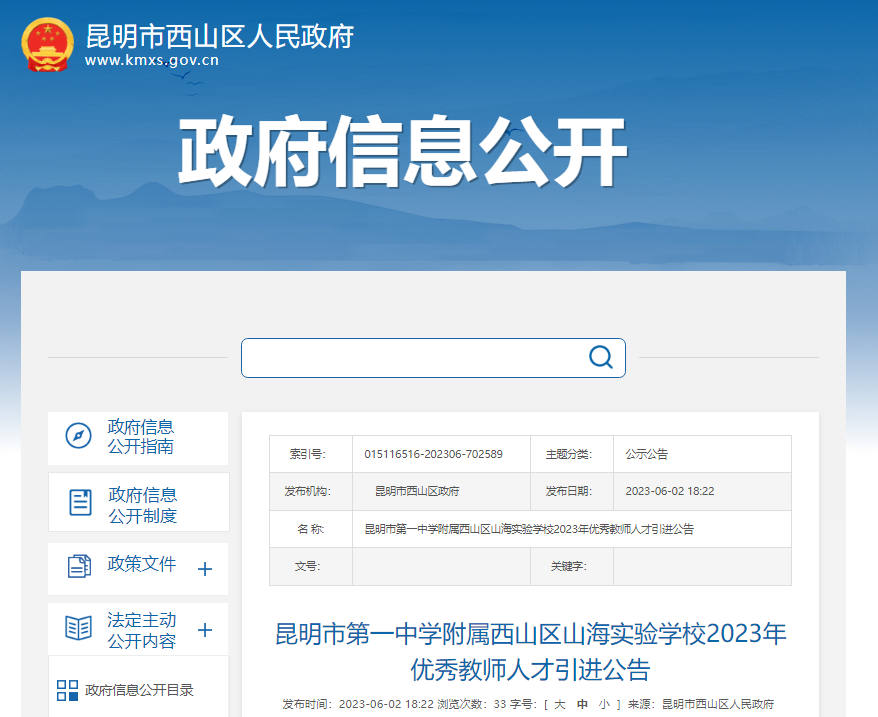The height and width of the screenshot is (717, 878).
Task: Click 昆明市西山区人民政府 header title
Action: coord(220,36)
